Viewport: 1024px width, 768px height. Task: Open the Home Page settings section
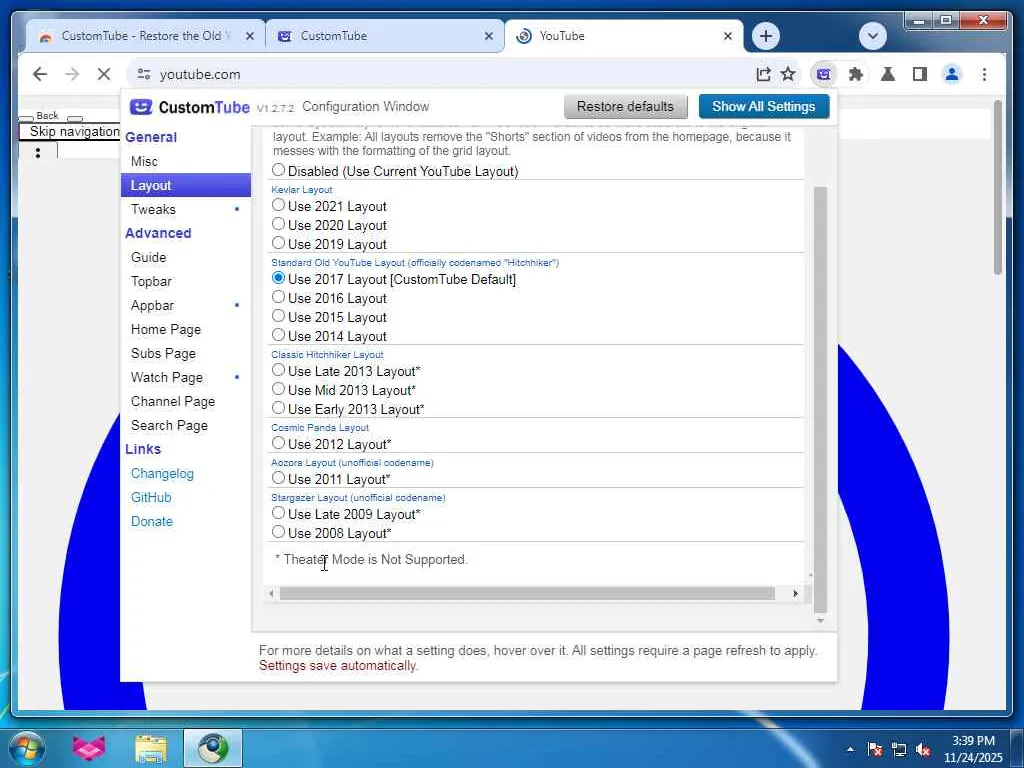tap(185, 330)
